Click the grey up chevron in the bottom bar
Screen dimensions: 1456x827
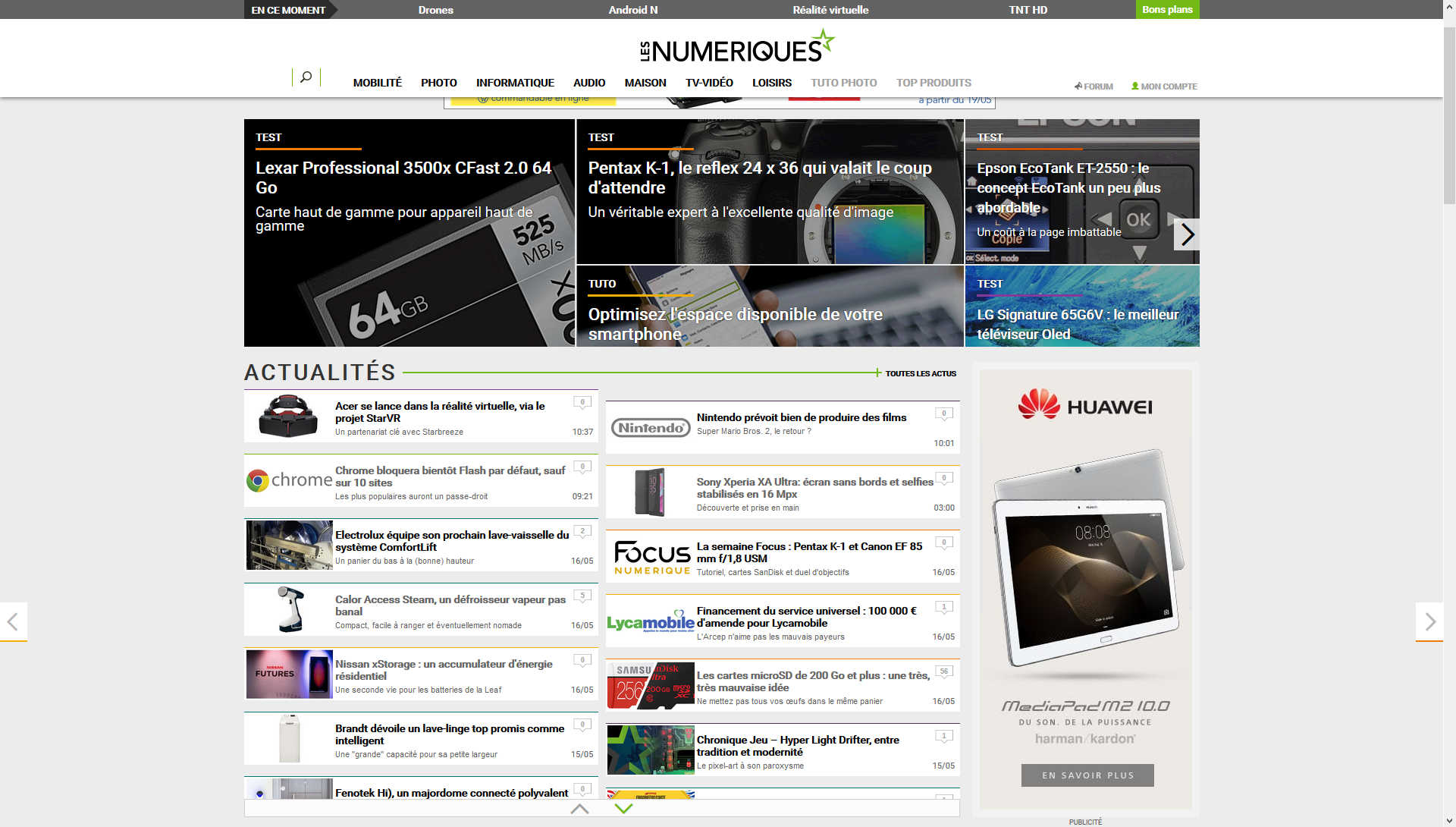pos(579,809)
